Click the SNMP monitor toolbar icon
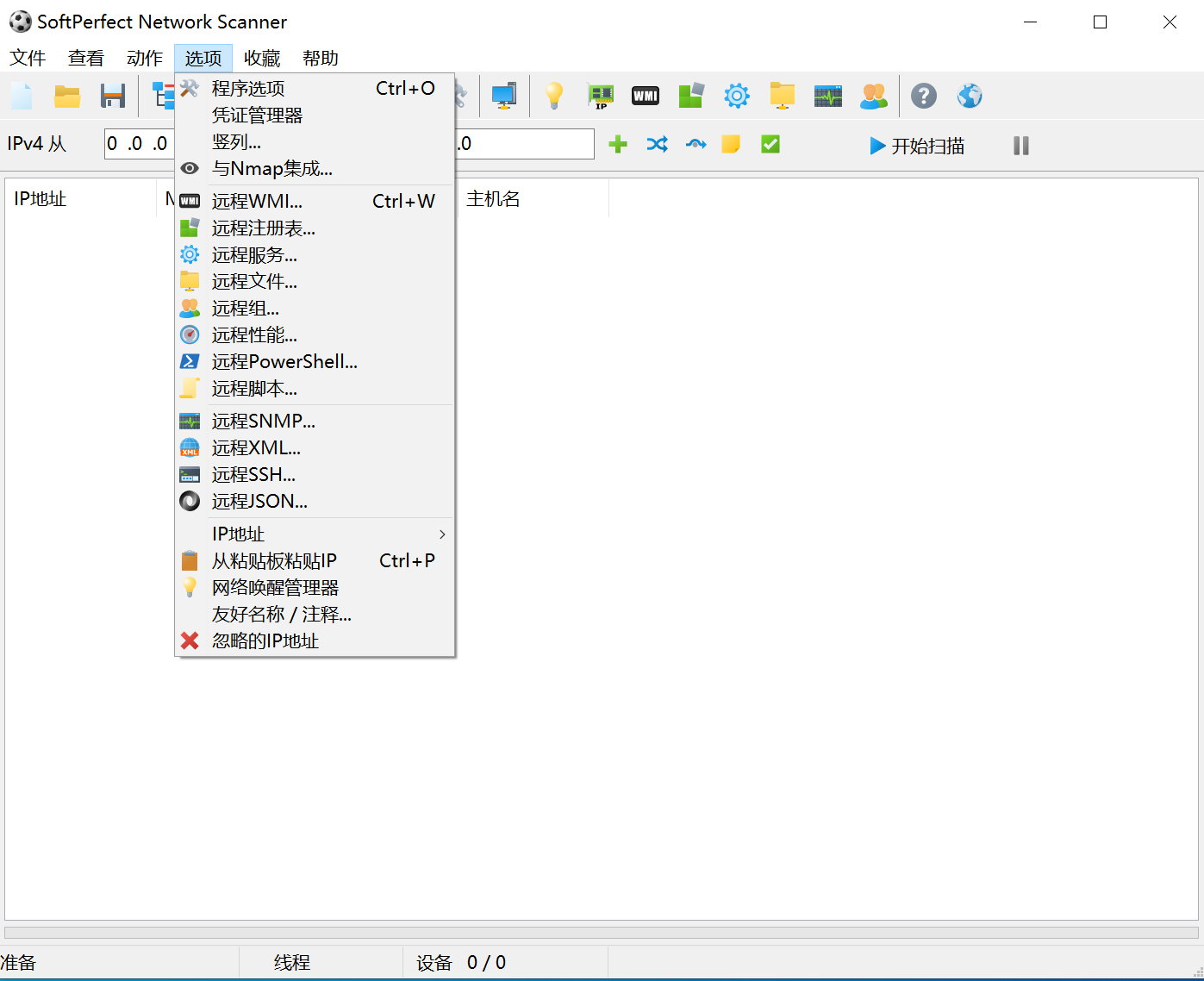The height and width of the screenshot is (981, 1204). click(828, 96)
